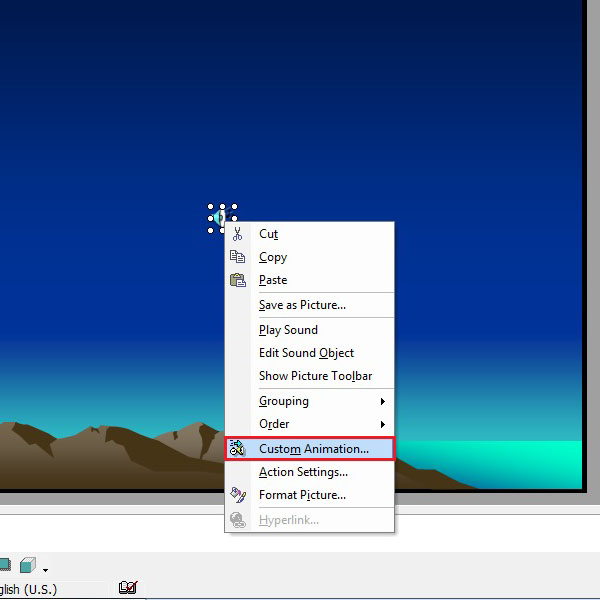Click the "glish (U.S.)" language indicator
This screenshot has width=600, height=600.
click(x=29, y=589)
